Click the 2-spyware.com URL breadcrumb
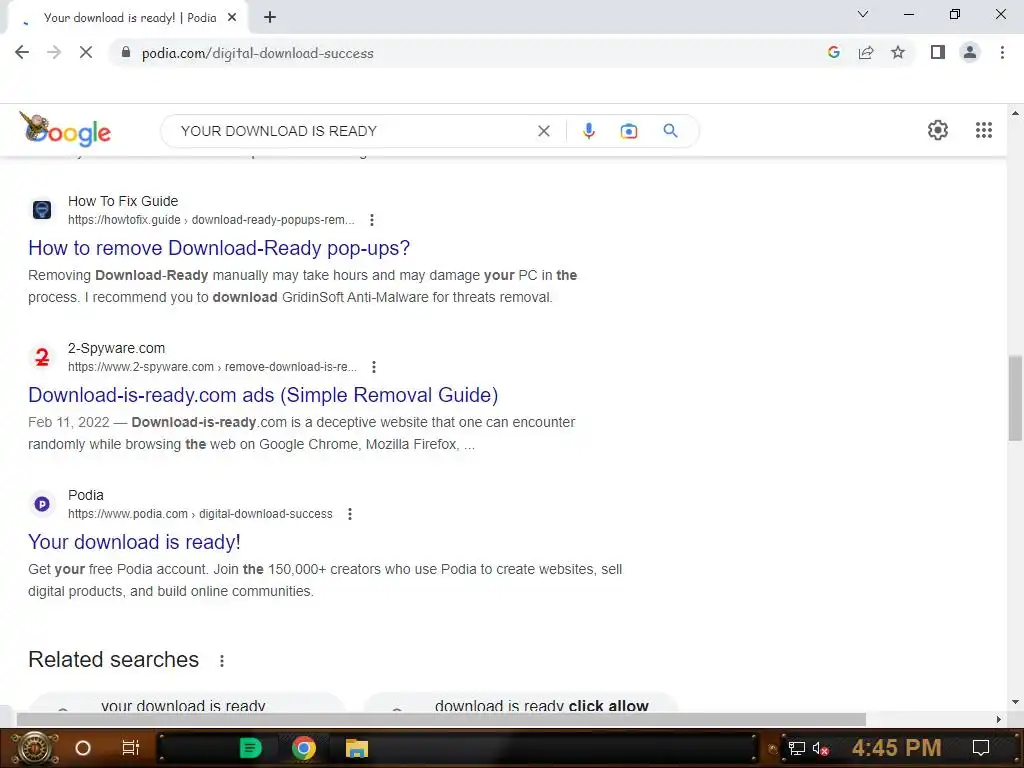 point(212,367)
